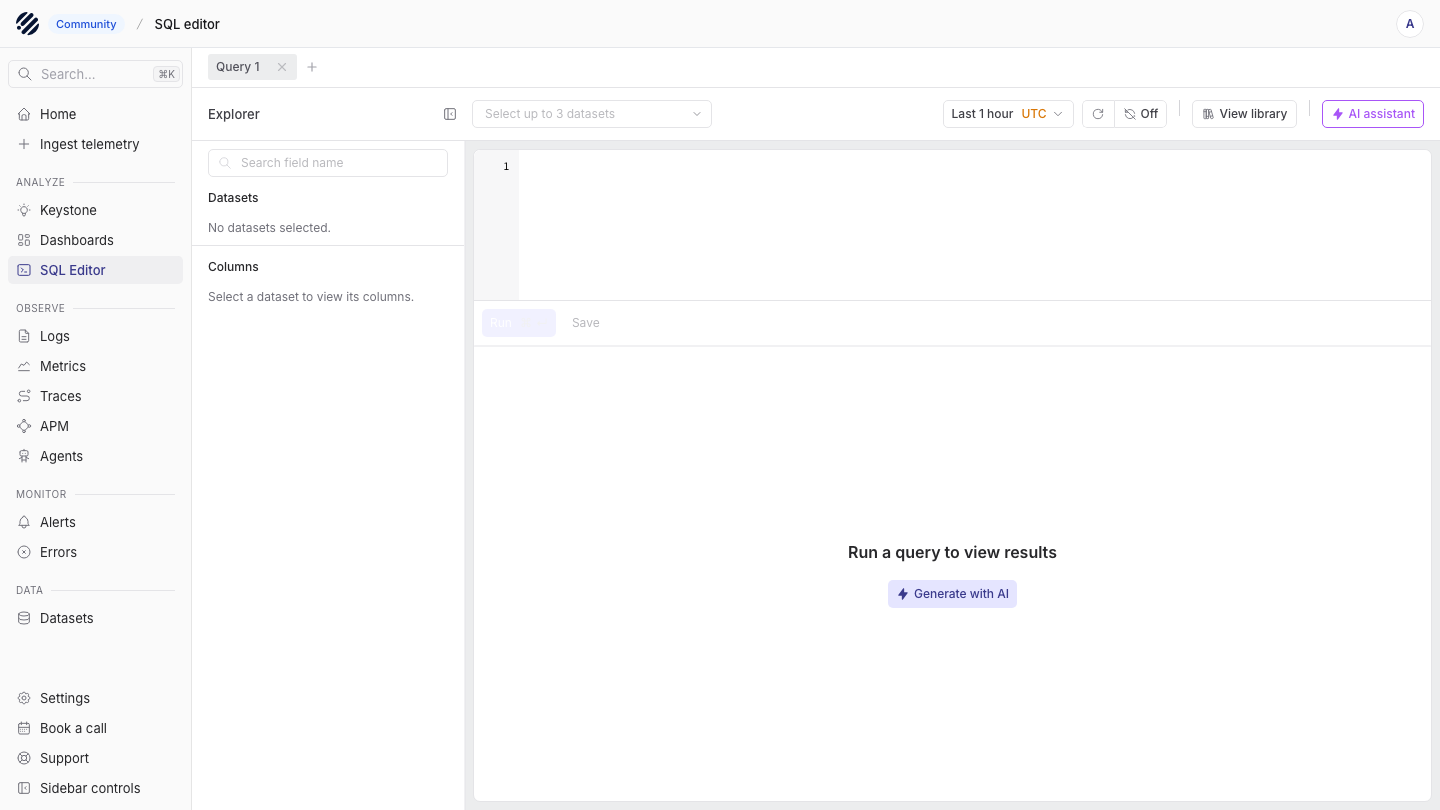Click the Errors circle-x icon
This screenshot has width=1440, height=810.
pyautogui.click(x=24, y=552)
